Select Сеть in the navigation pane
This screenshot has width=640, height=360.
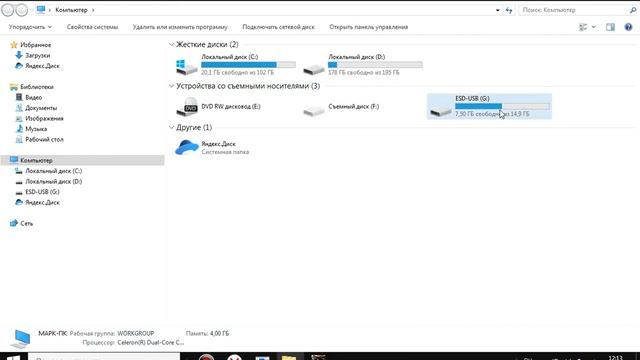(26, 223)
